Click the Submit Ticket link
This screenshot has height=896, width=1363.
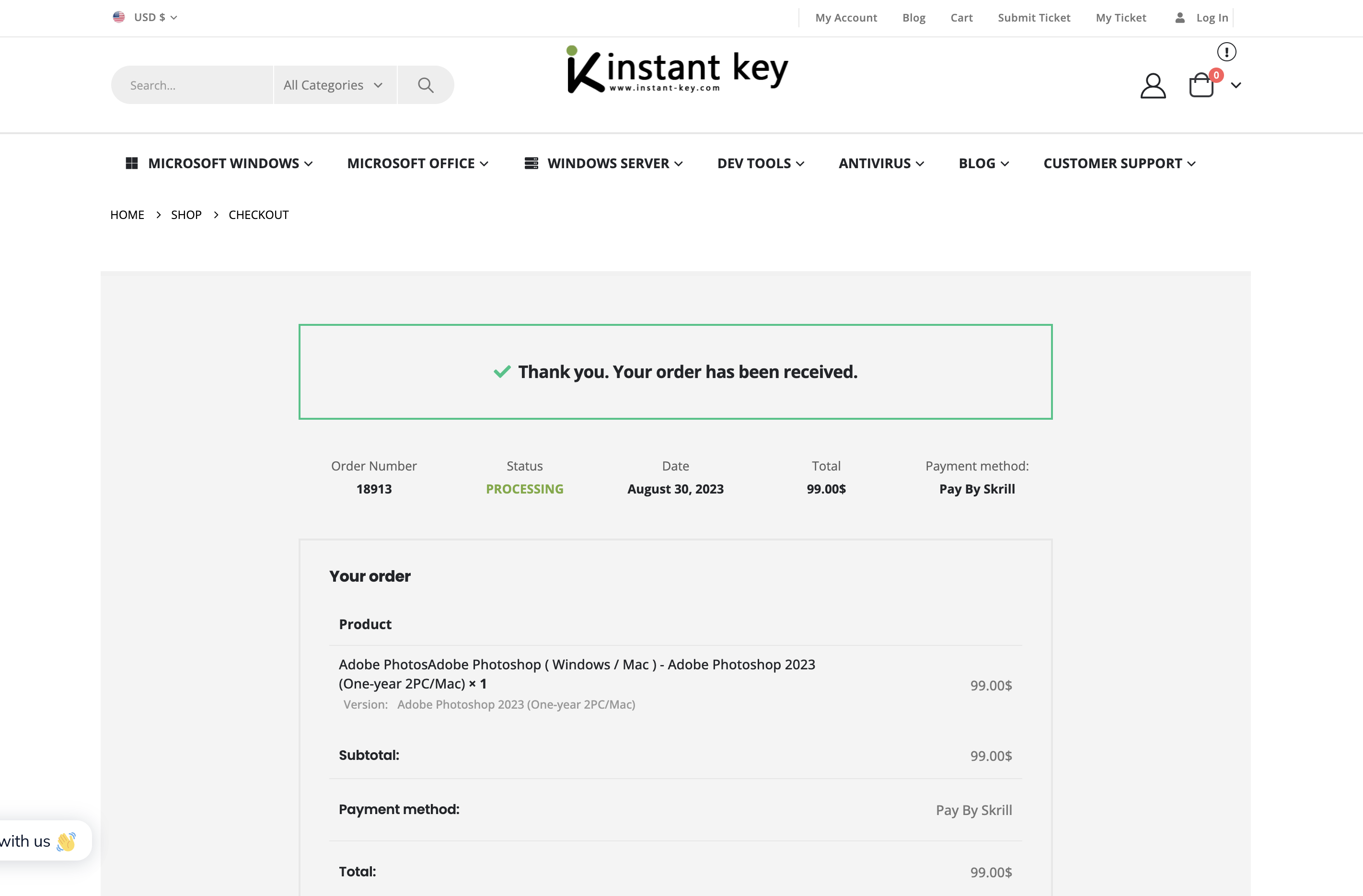pyautogui.click(x=1033, y=18)
